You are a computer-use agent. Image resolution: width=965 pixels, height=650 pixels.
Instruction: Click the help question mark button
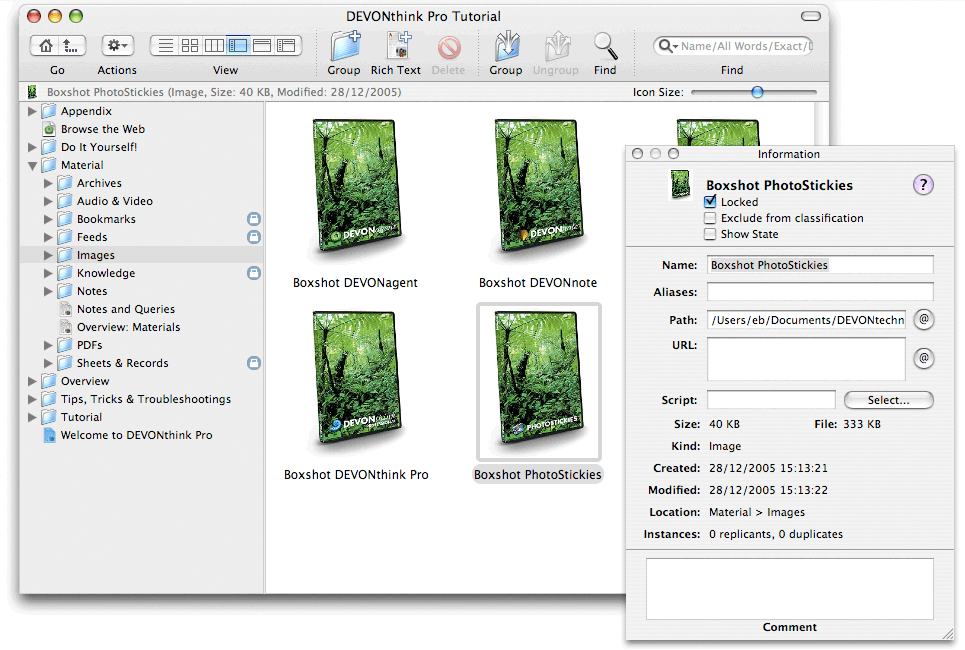click(923, 184)
